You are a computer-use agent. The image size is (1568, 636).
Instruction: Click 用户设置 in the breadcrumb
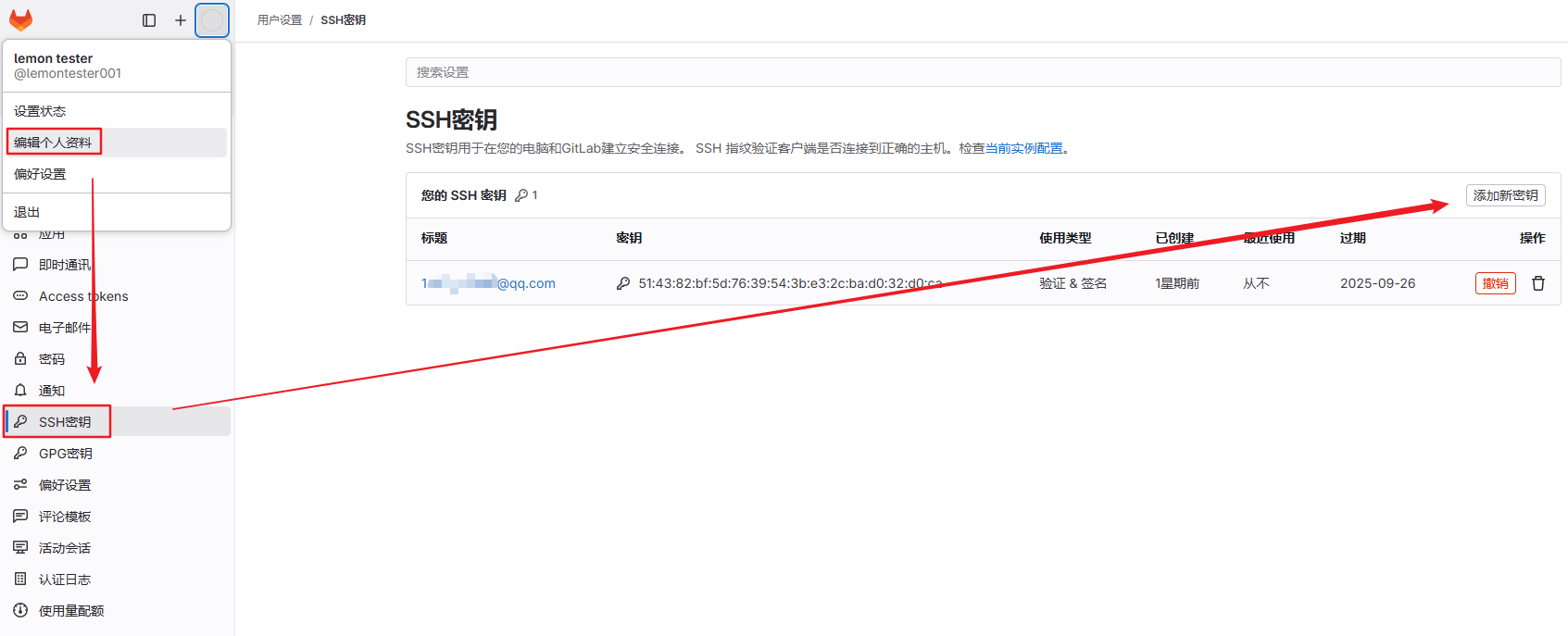coord(280,20)
